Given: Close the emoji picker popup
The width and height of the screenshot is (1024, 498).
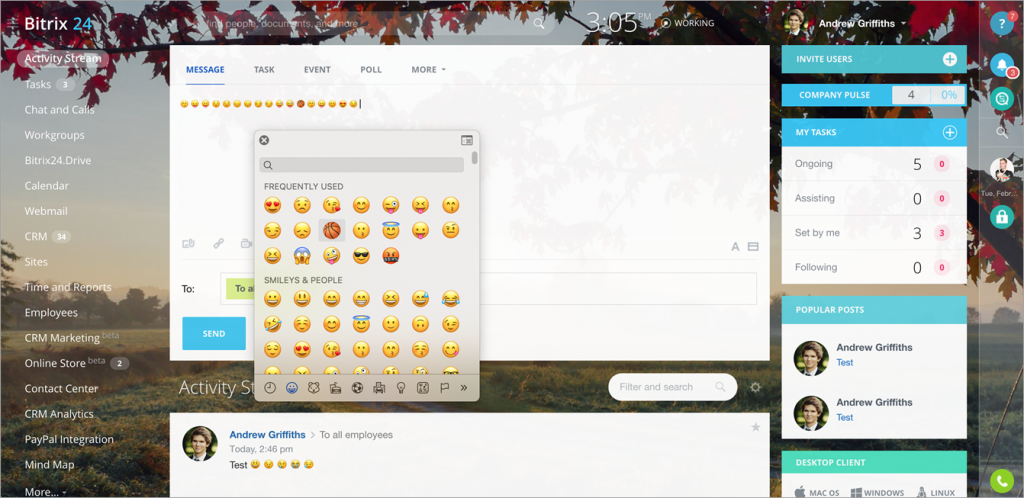Looking at the screenshot, I should (264, 140).
